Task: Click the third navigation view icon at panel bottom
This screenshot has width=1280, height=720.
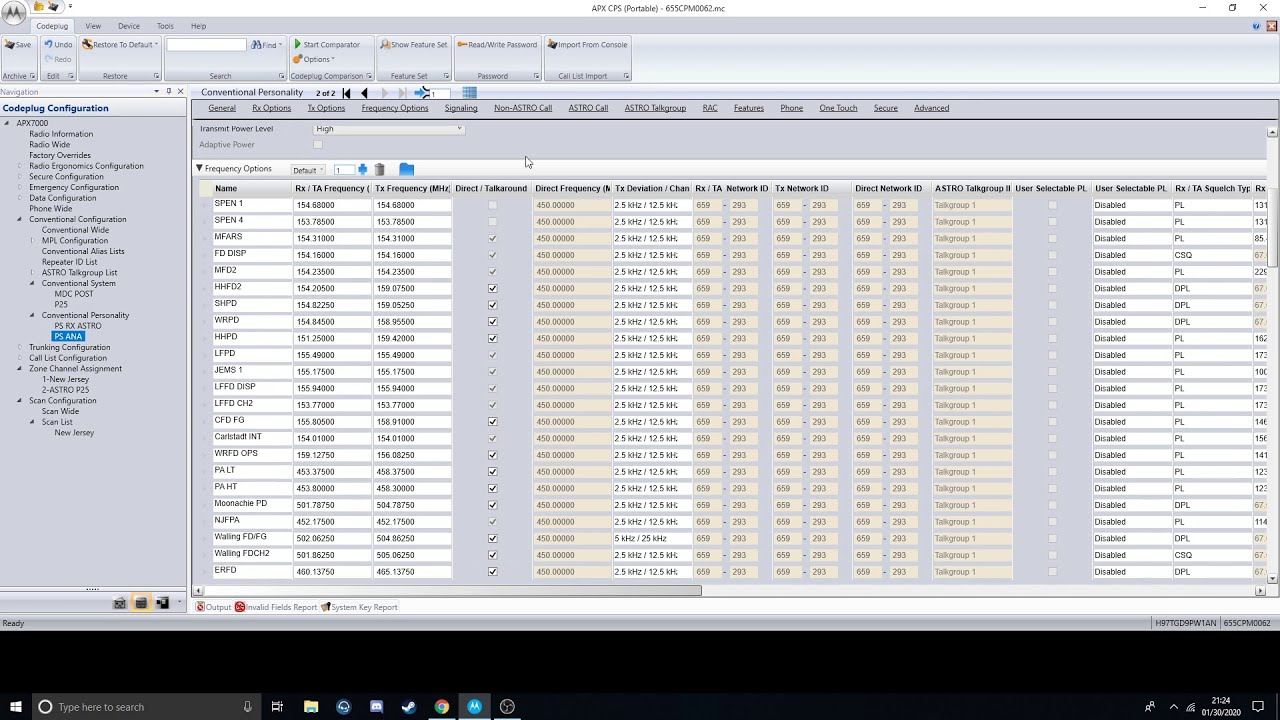Action: (x=162, y=603)
